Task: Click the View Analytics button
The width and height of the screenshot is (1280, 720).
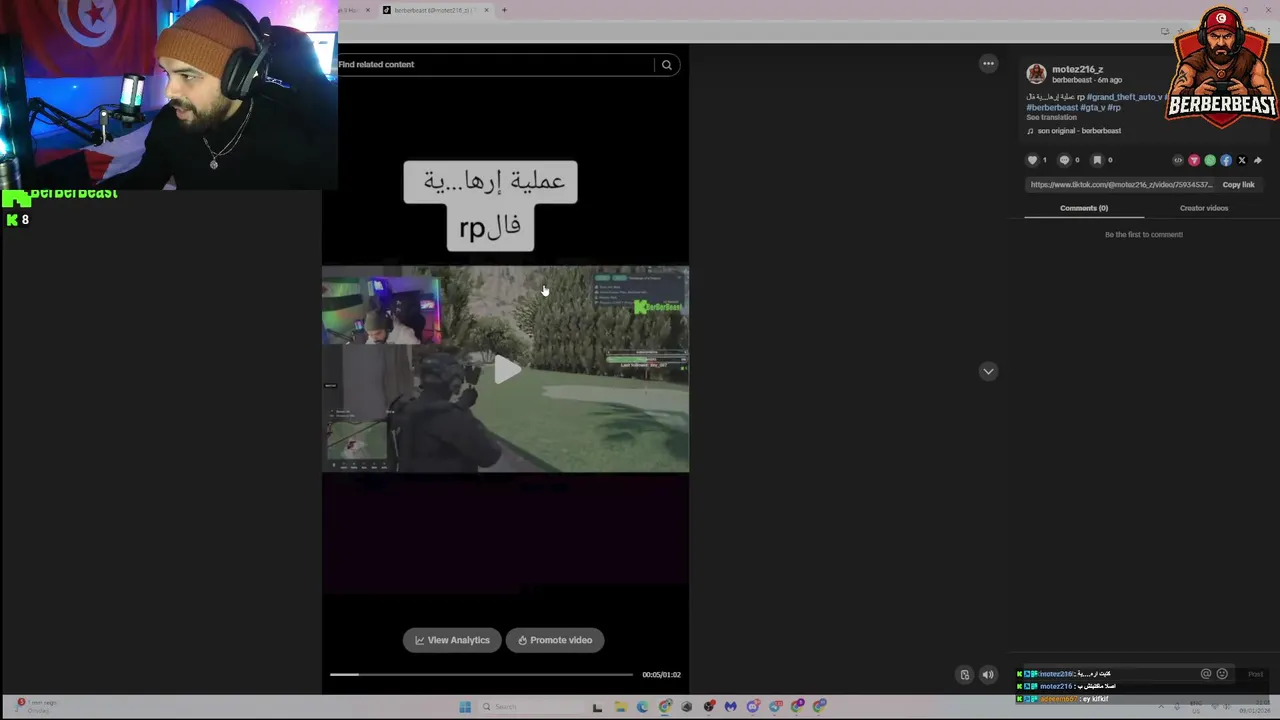Action: click(452, 640)
